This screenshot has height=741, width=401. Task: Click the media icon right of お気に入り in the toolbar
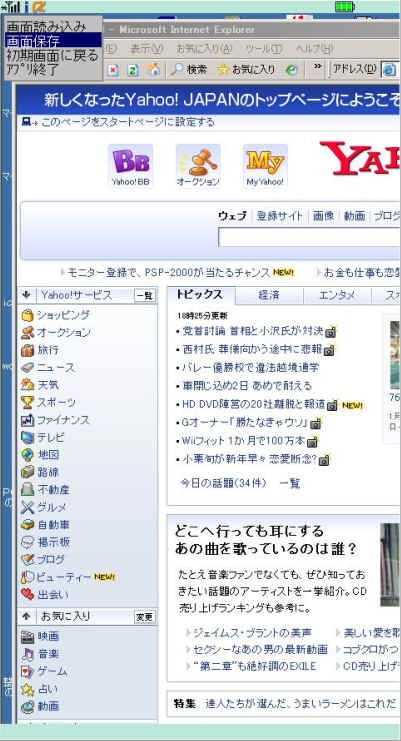(292, 70)
